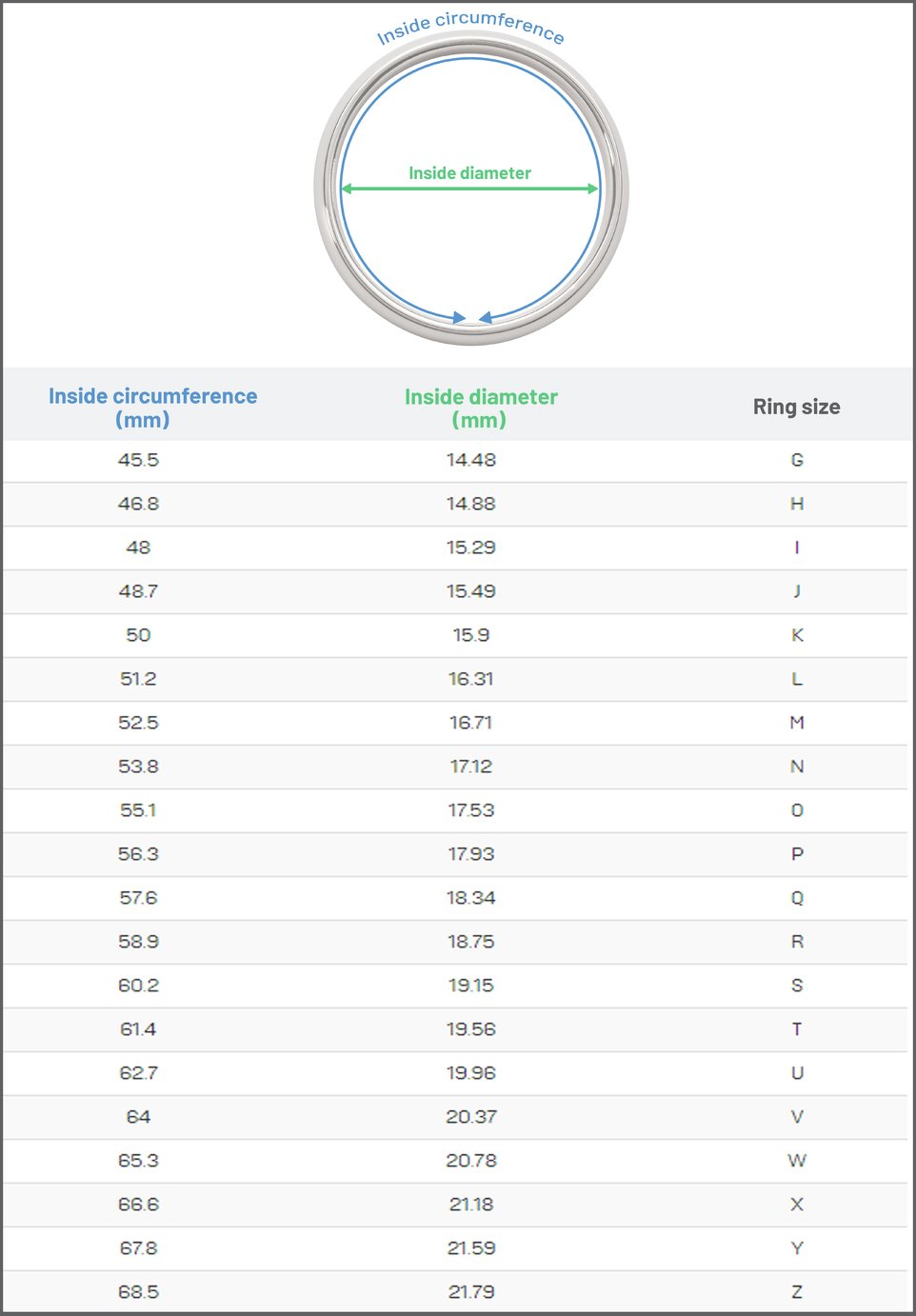Click the 'Inside diameter (mm)' column header
This screenshot has width=916, height=1316.
coord(481,408)
